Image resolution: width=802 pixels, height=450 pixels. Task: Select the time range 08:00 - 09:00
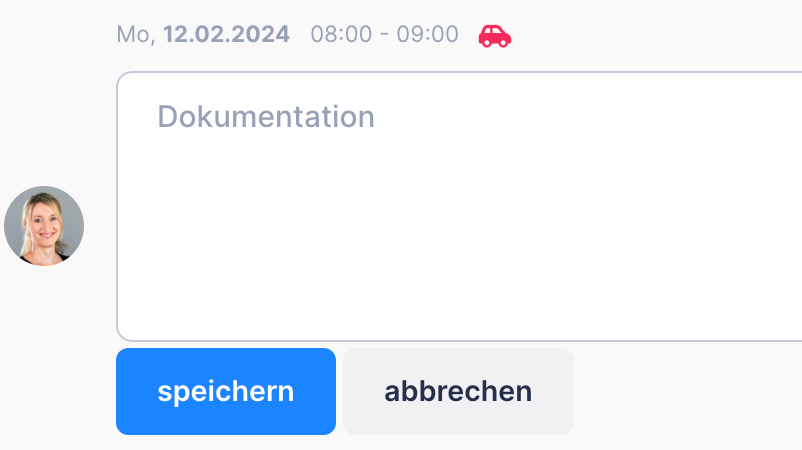[x=384, y=34]
